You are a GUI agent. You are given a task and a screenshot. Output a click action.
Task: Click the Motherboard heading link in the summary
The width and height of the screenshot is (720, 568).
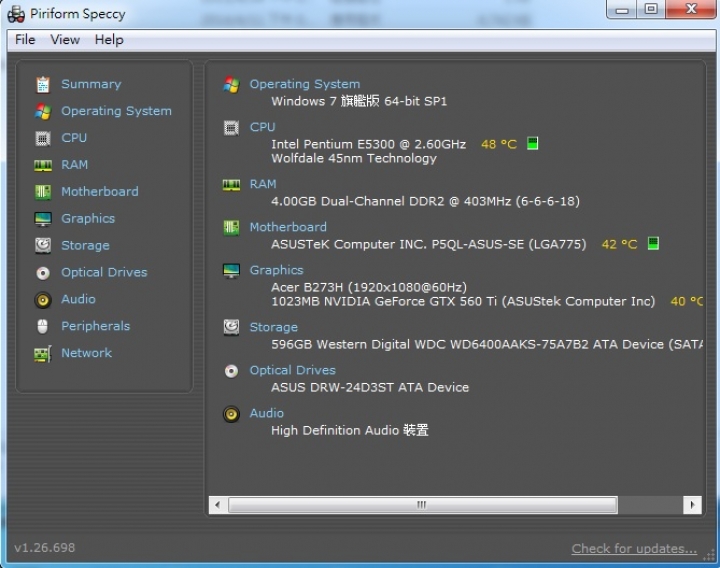pyautogui.click(x=288, y=227)
